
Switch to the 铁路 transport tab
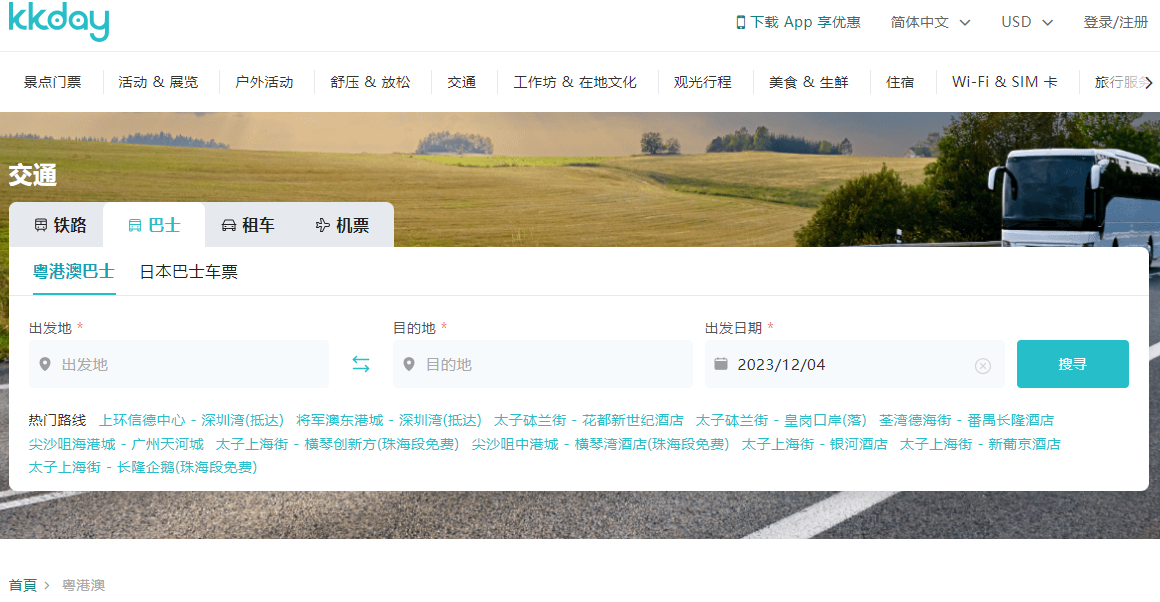(x=59, y=225)
